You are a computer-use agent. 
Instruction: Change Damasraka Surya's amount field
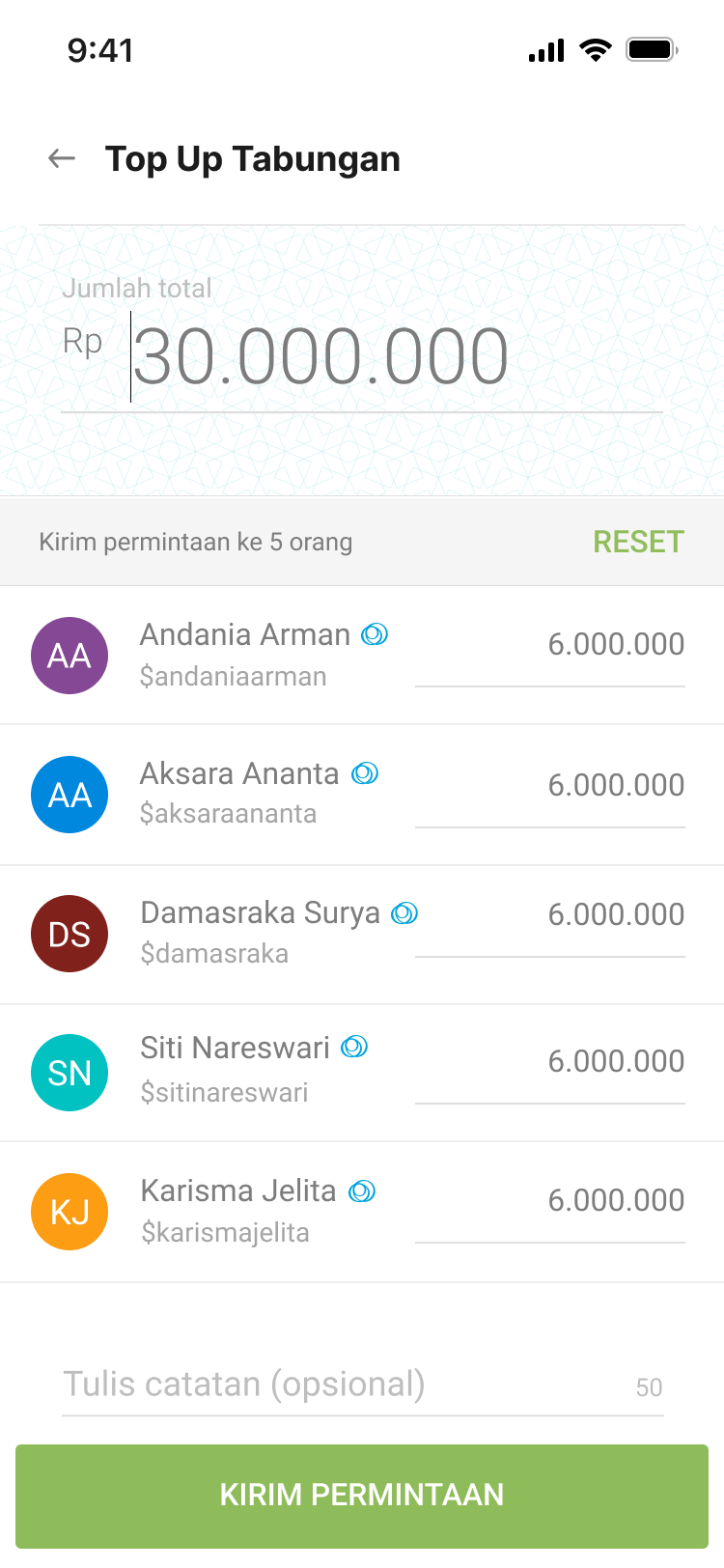pyautogui.click(x=550, y=915)
